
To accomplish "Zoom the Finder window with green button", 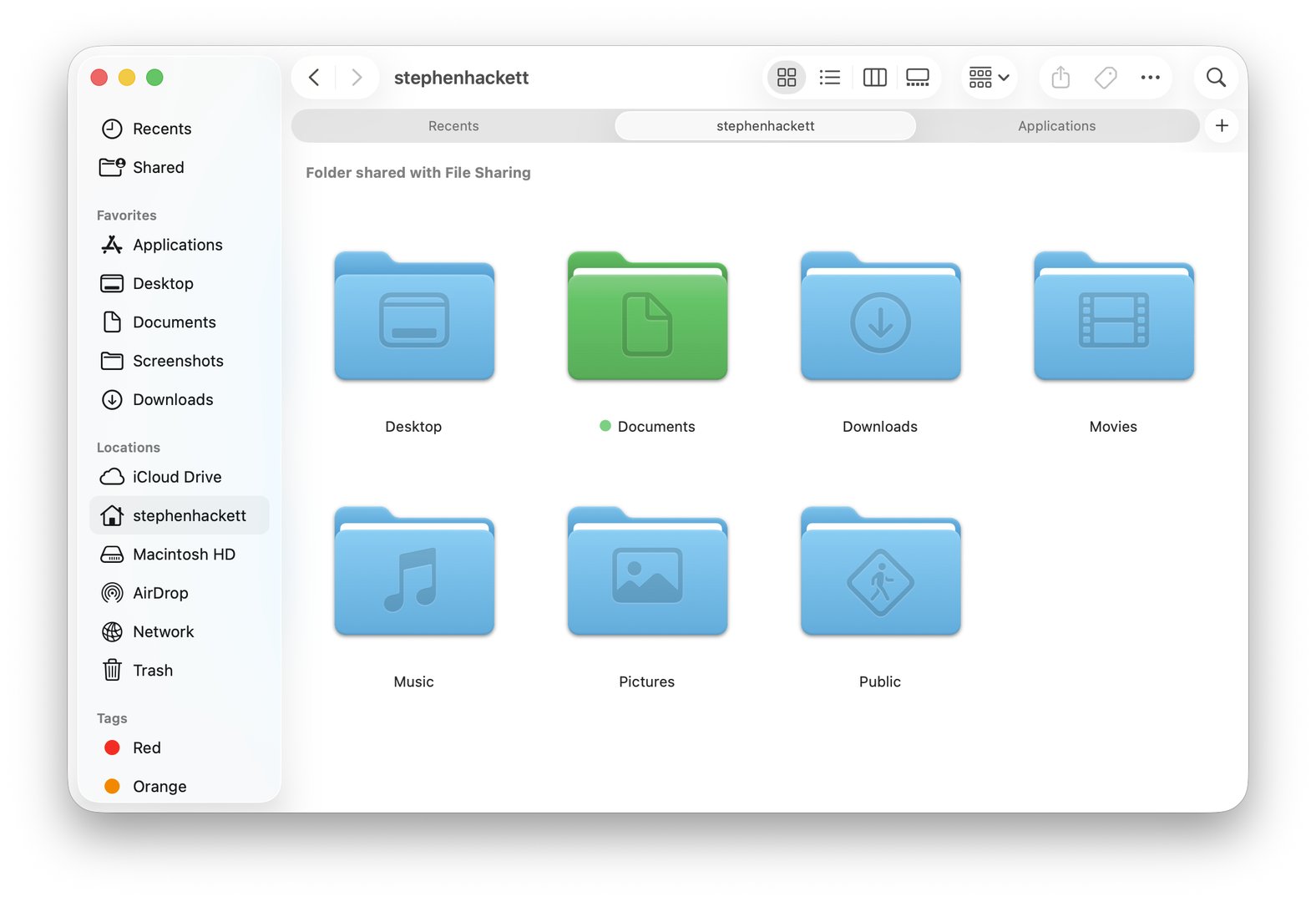I will (x=154, y=78).
